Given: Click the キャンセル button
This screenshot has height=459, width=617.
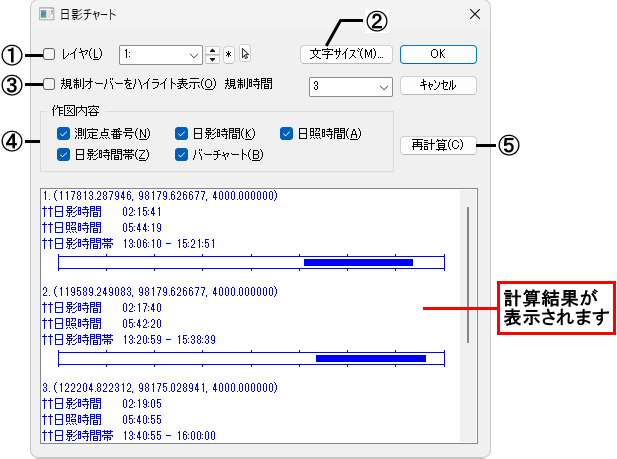Looking at the screenshot, I should pos(438,85).
